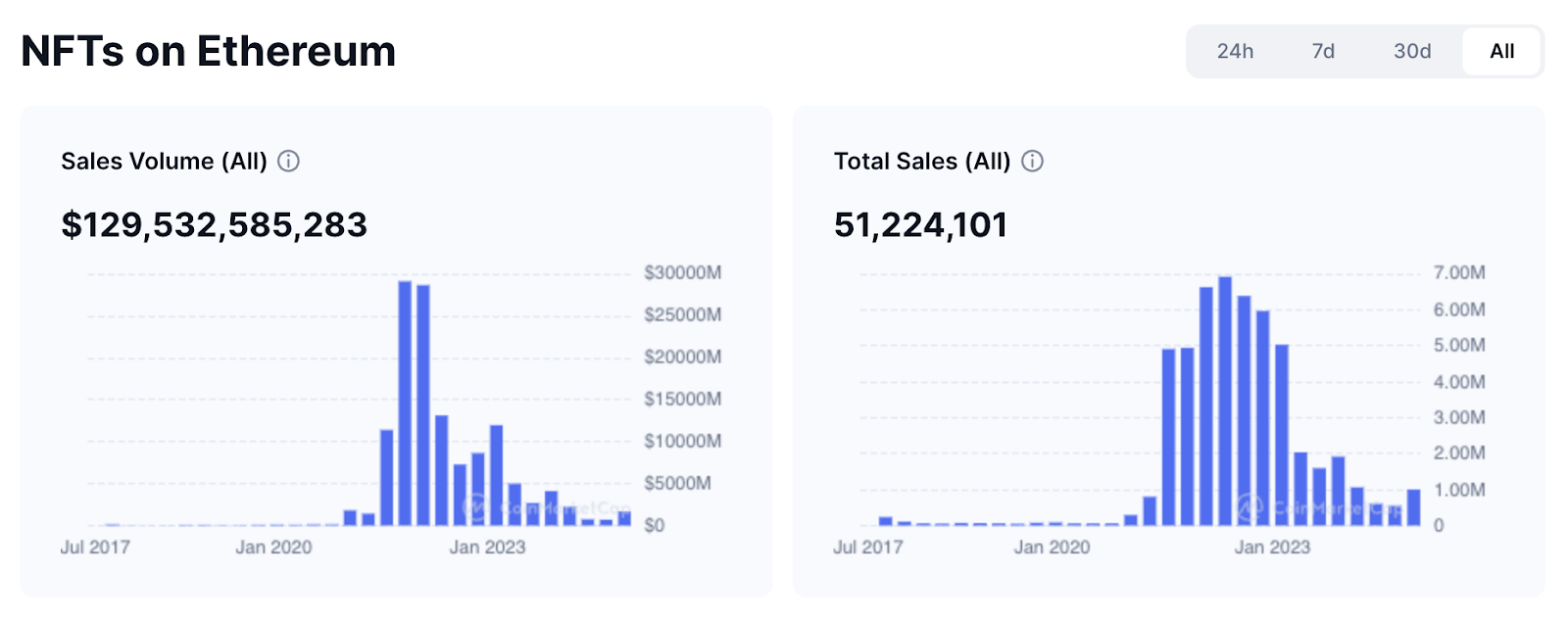The height and width of the screenshot is (620, 1568).
Task: Switch to the 24h time range tab
Action: point(1235,51)
